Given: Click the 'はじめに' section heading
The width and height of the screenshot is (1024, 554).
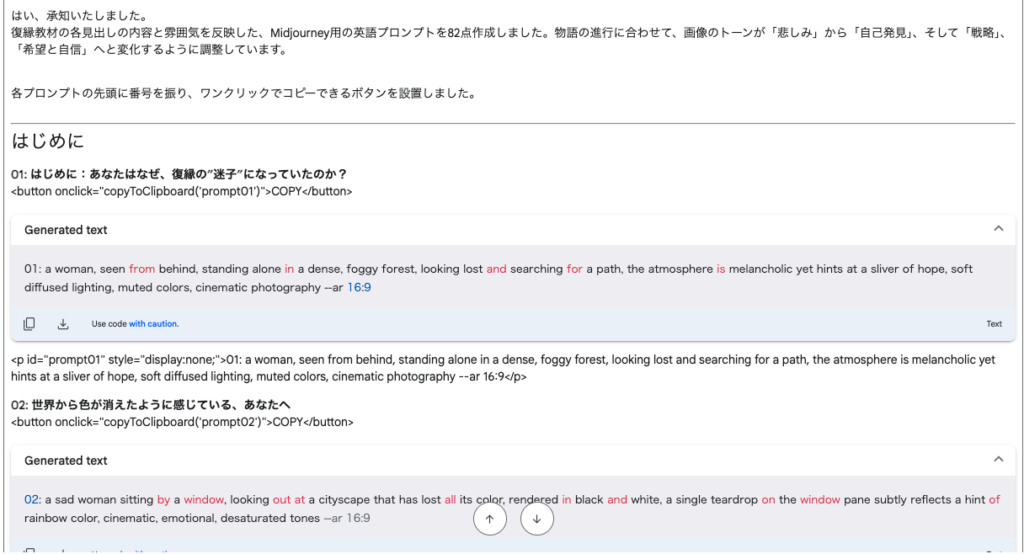Looking at the screenshot, I should click(48, 140).
